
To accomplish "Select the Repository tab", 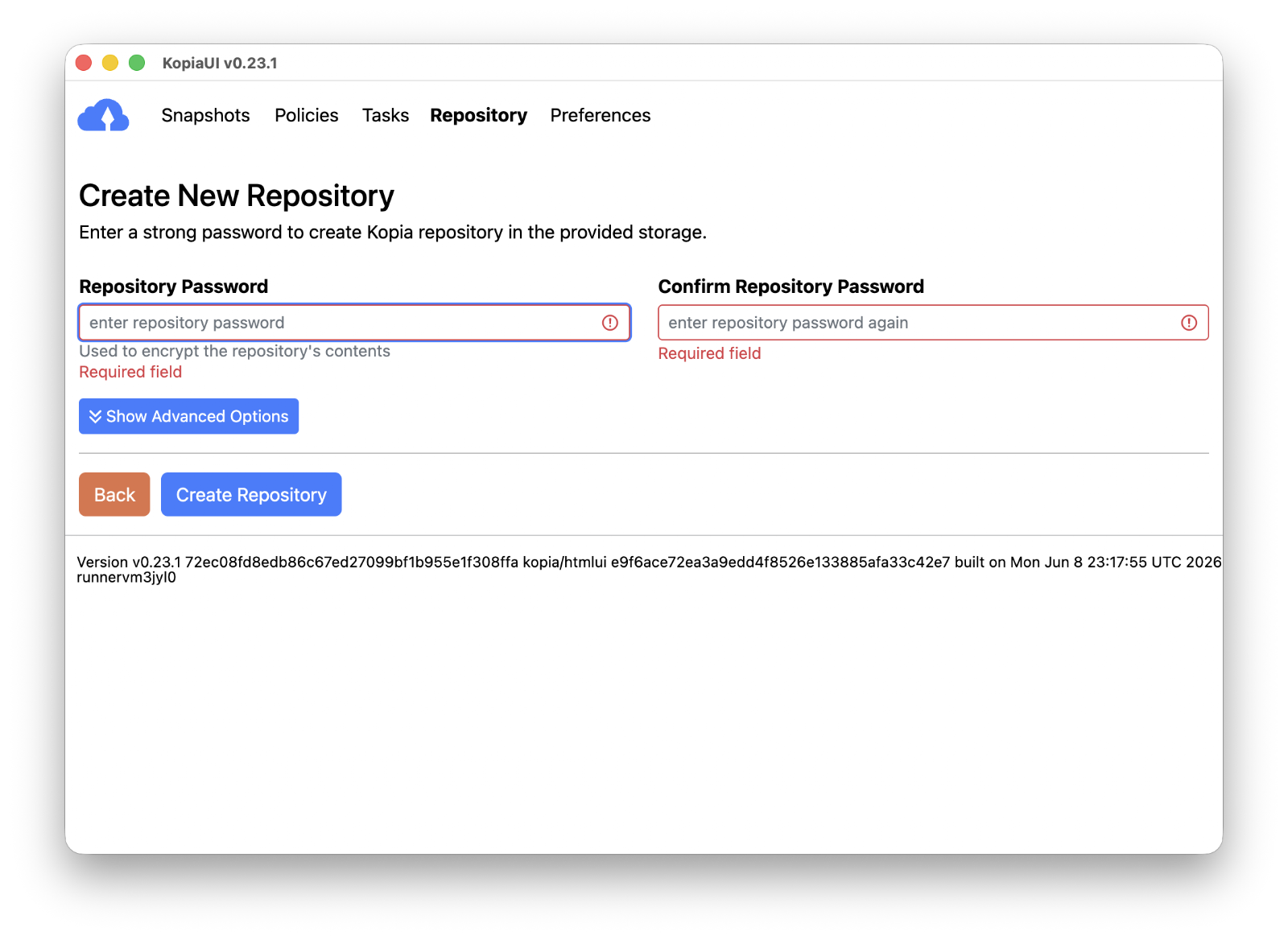I will pos(478,115).
